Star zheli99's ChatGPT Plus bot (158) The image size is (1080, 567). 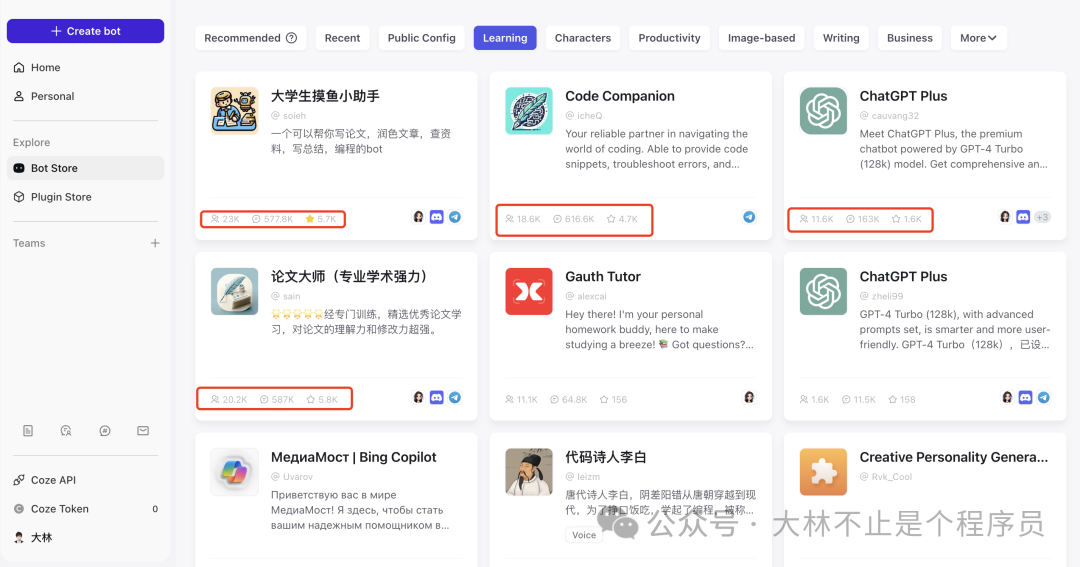pyautogui.click(x=893, y=400)
